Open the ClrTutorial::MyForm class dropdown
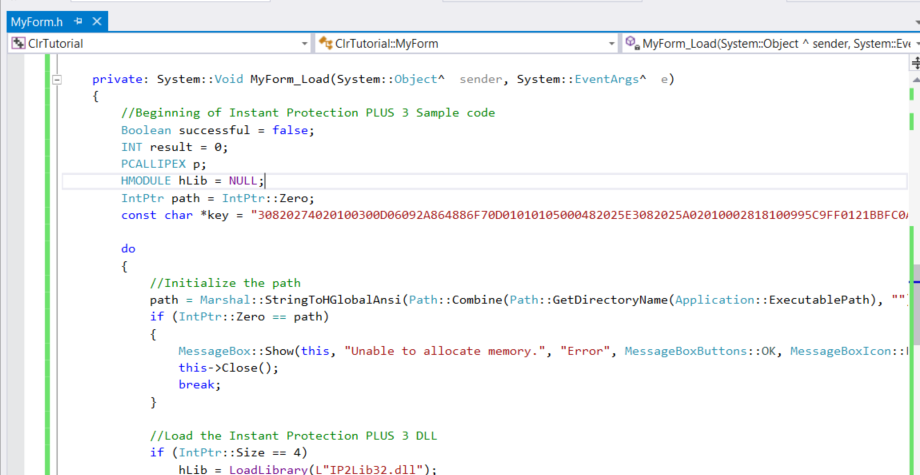The image size is (920, 475). (466, 43)
